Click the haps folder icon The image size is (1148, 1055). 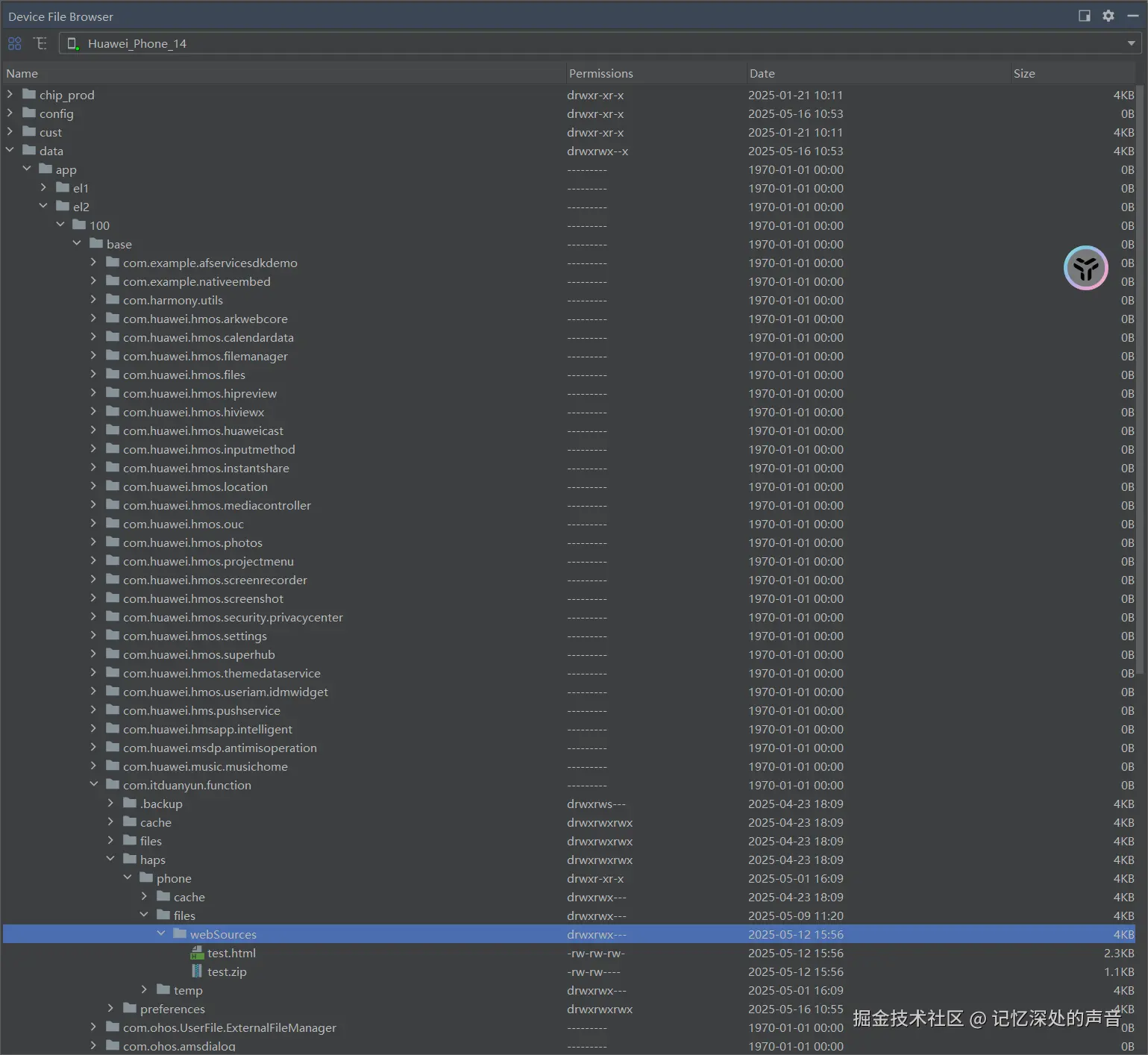point(130,859)
